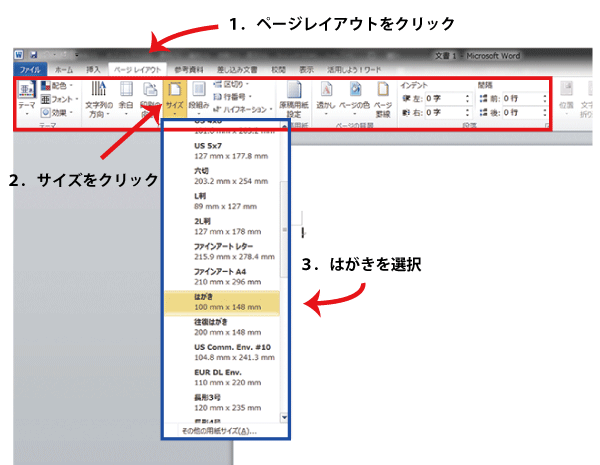Open the 透かし watermark menu
600x465 pixels.
click(x=326, y=98)
